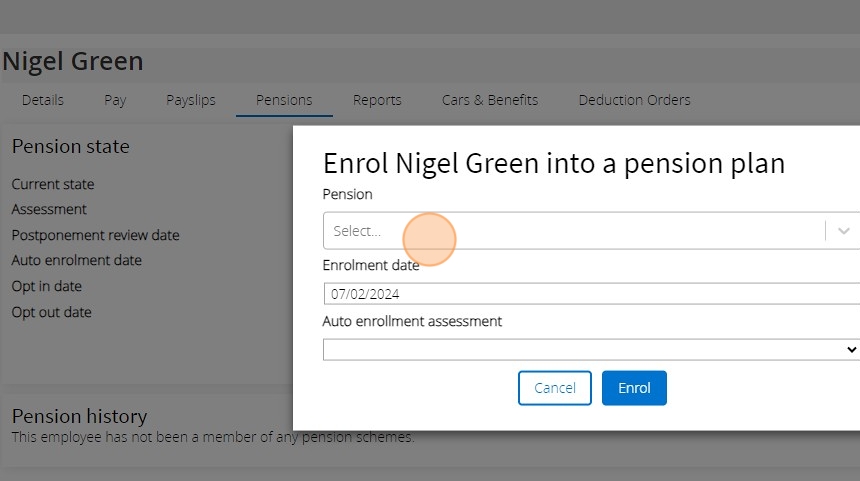Click the Auto enrollment assessment label
Image resolution: width=860 pixels, height=481 pixels.
pos(412,321)
